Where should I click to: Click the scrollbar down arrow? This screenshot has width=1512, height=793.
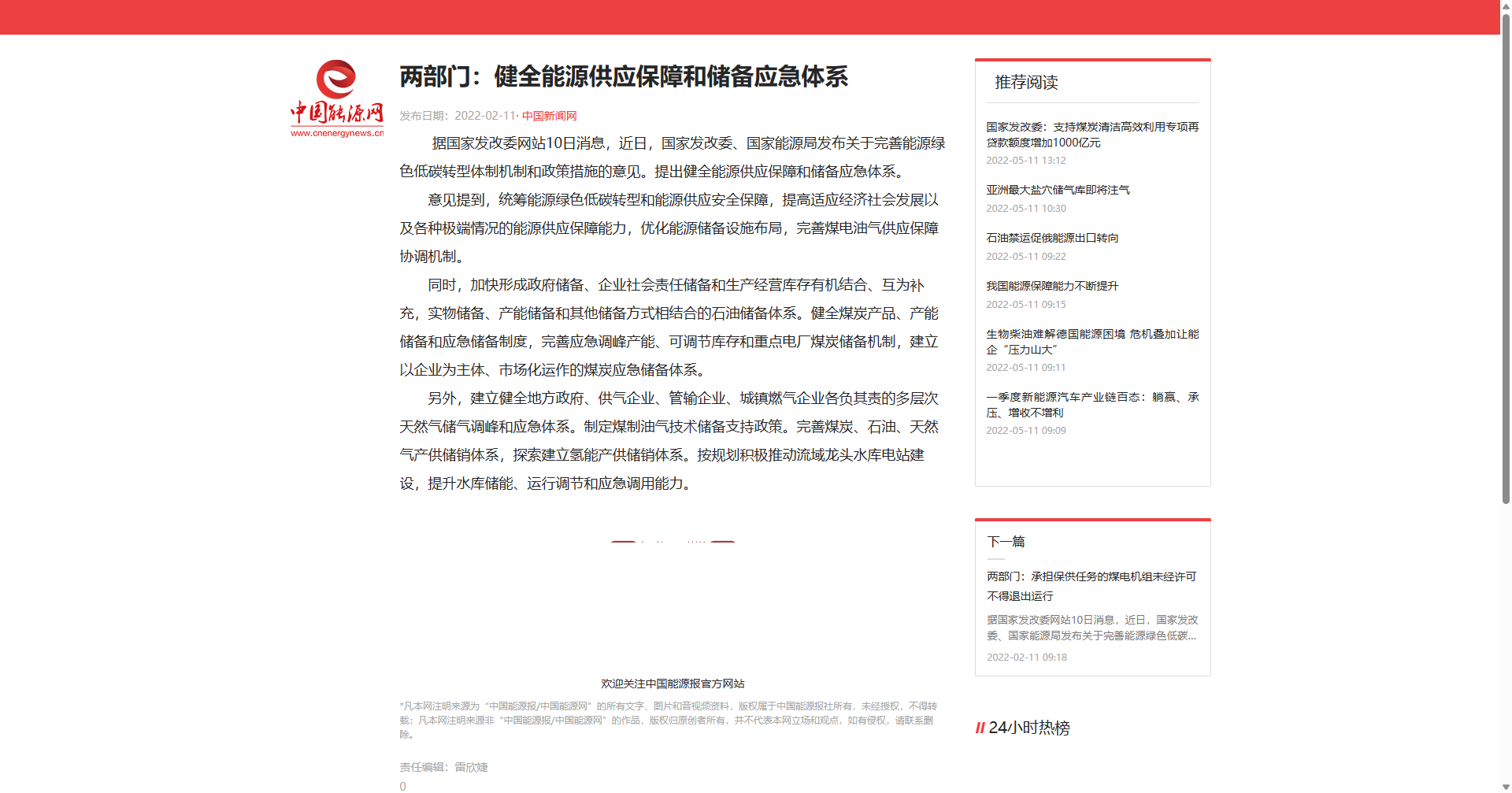coord(1506,787)
